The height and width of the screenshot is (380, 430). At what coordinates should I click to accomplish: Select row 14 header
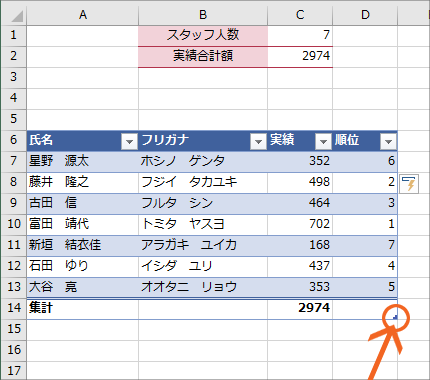pos(14,308)
